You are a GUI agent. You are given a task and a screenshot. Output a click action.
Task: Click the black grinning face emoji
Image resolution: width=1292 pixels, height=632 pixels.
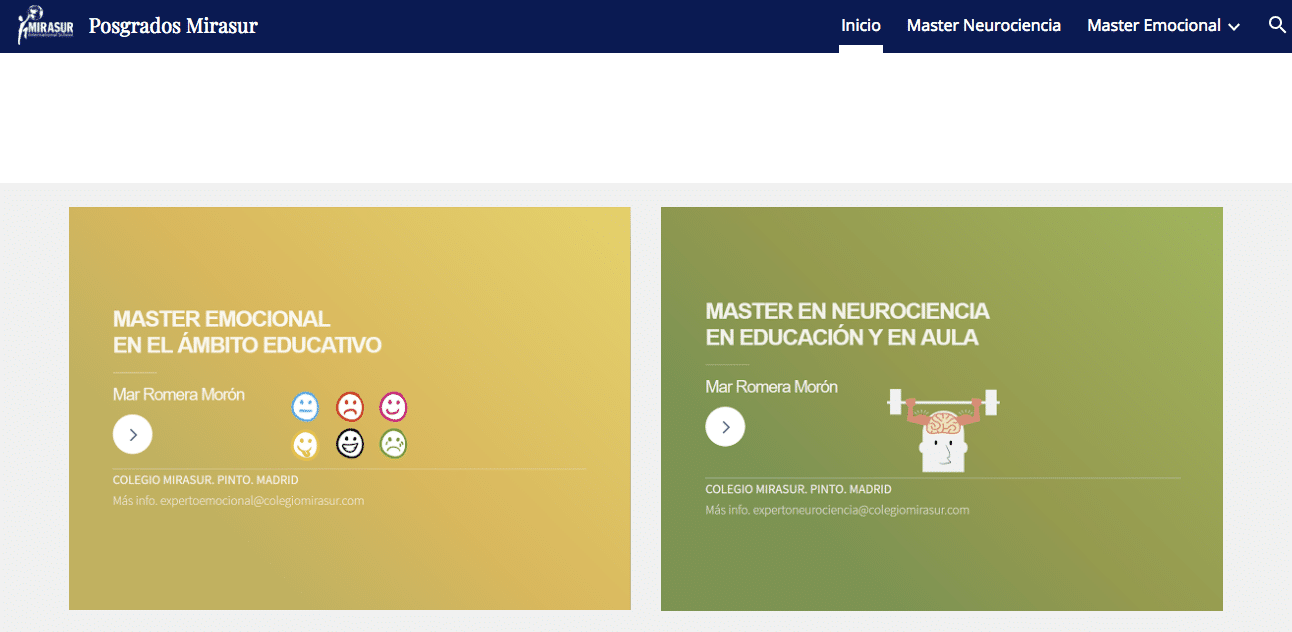[349, 443]
